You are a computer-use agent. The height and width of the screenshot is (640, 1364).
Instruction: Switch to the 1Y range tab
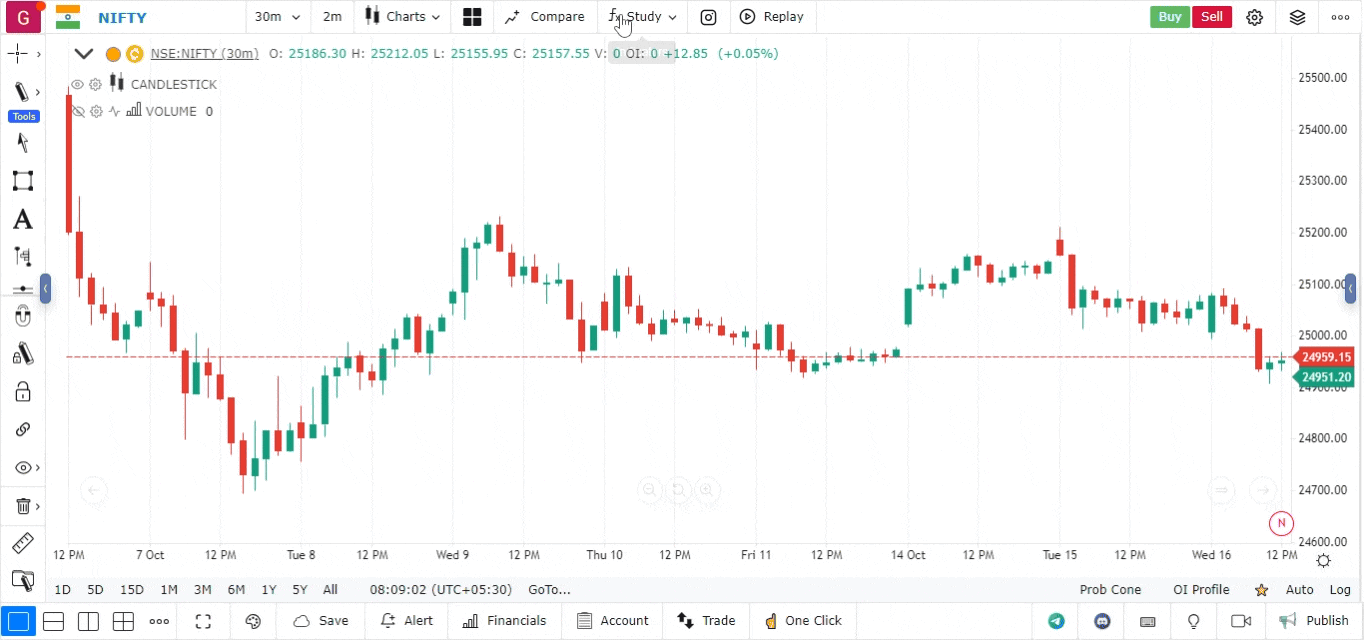[x=269, y=590]
